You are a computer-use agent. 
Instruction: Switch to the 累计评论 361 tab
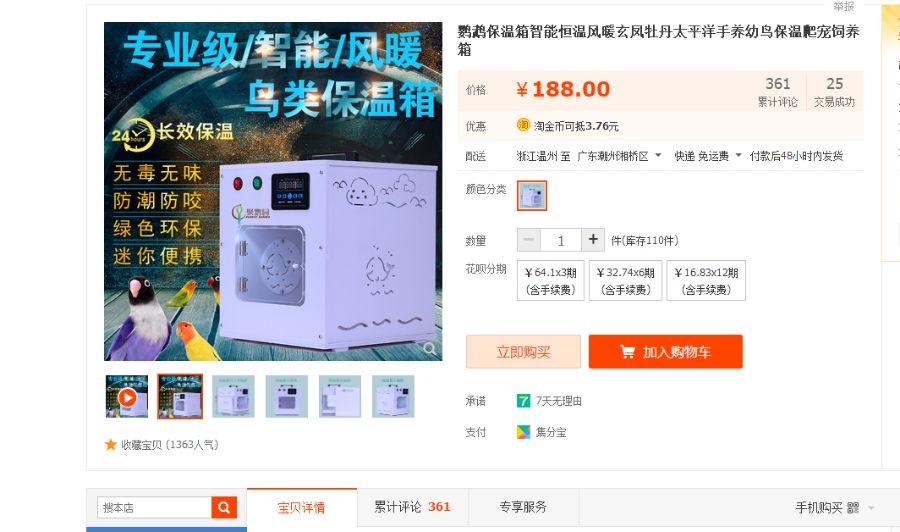pos(412,507)
